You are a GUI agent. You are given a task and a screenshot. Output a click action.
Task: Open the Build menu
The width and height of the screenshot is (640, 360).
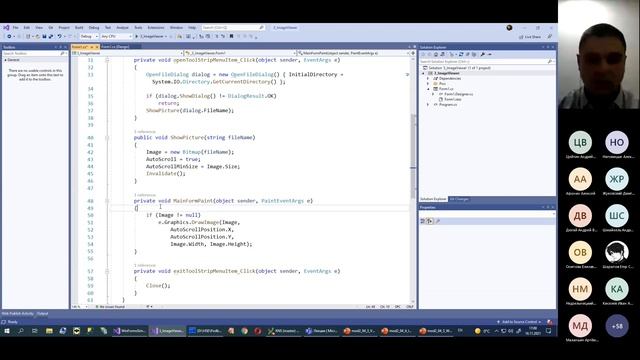pyautogui.click(x=79, y=27)
